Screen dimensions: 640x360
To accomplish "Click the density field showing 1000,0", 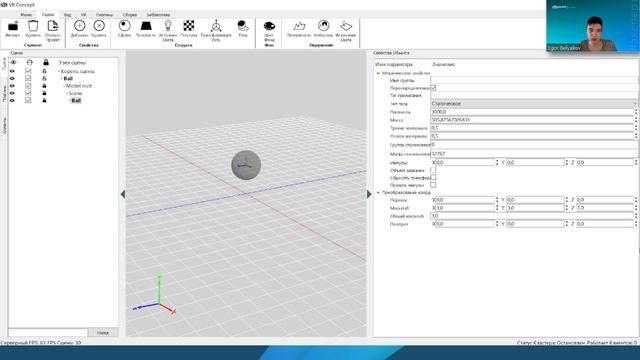I will click(532, 112).
